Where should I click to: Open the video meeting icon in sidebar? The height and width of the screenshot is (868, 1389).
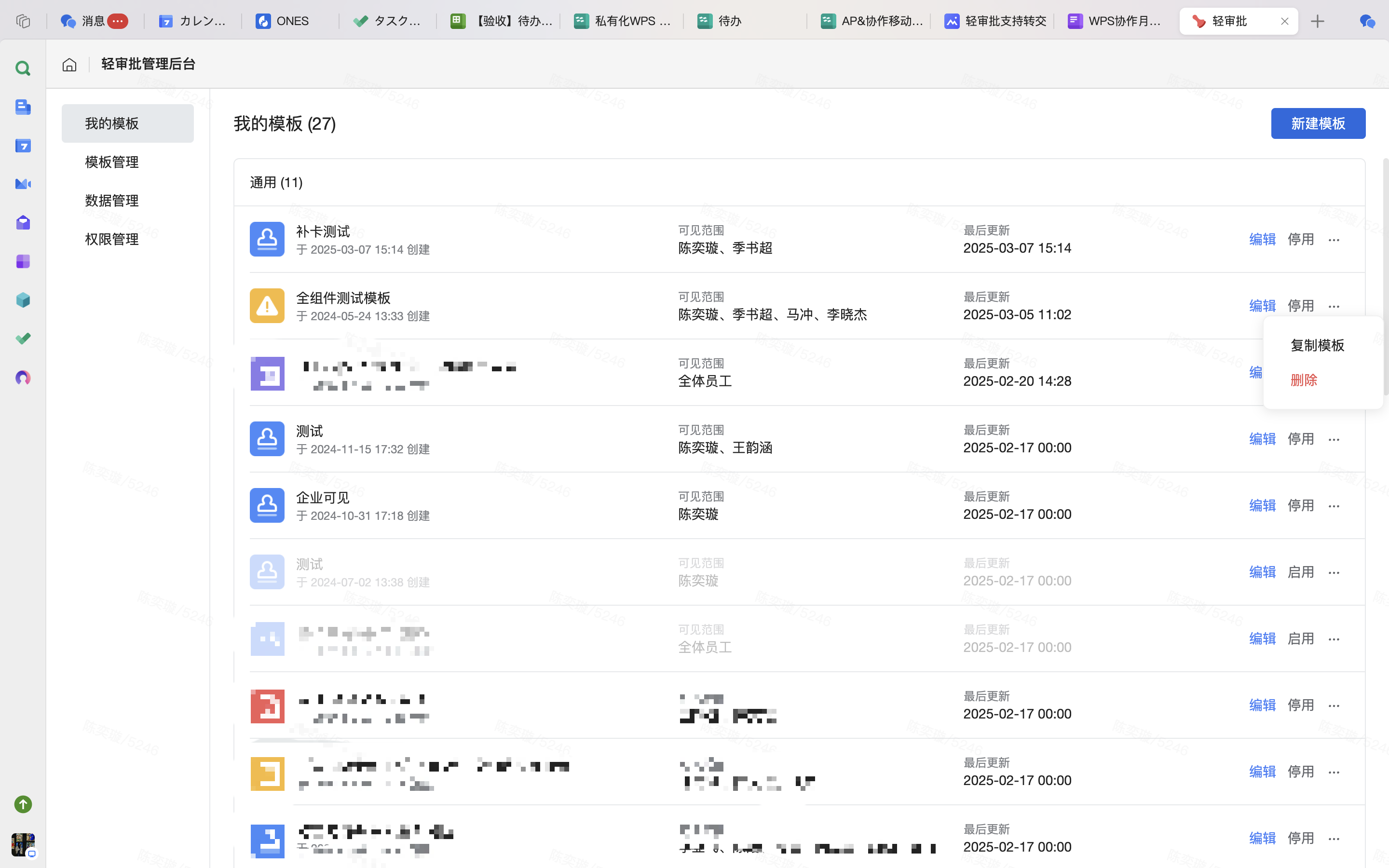point(23,184)
